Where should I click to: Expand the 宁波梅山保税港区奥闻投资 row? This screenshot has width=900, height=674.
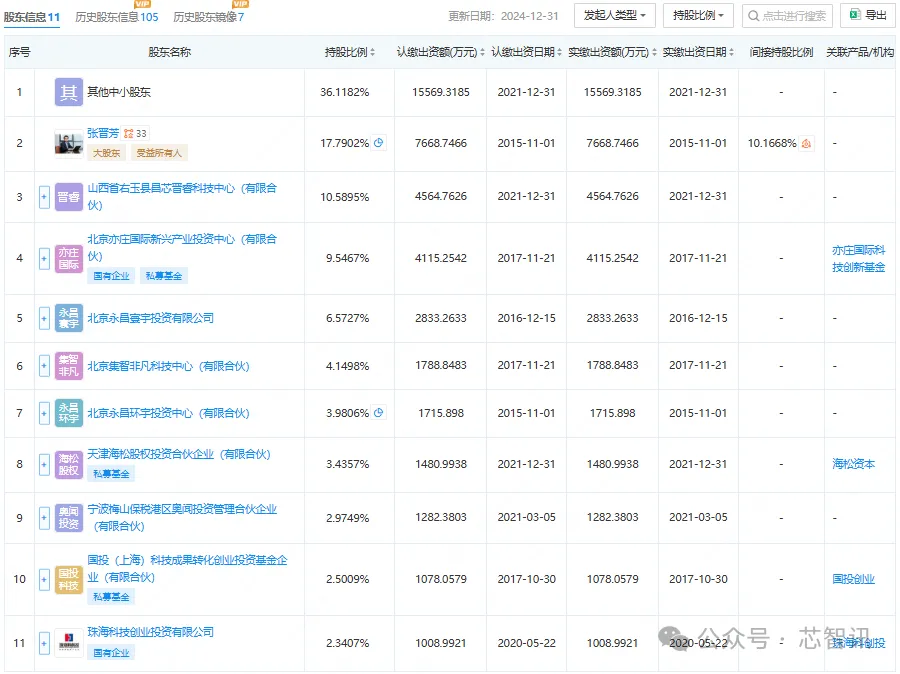[44, 518]
